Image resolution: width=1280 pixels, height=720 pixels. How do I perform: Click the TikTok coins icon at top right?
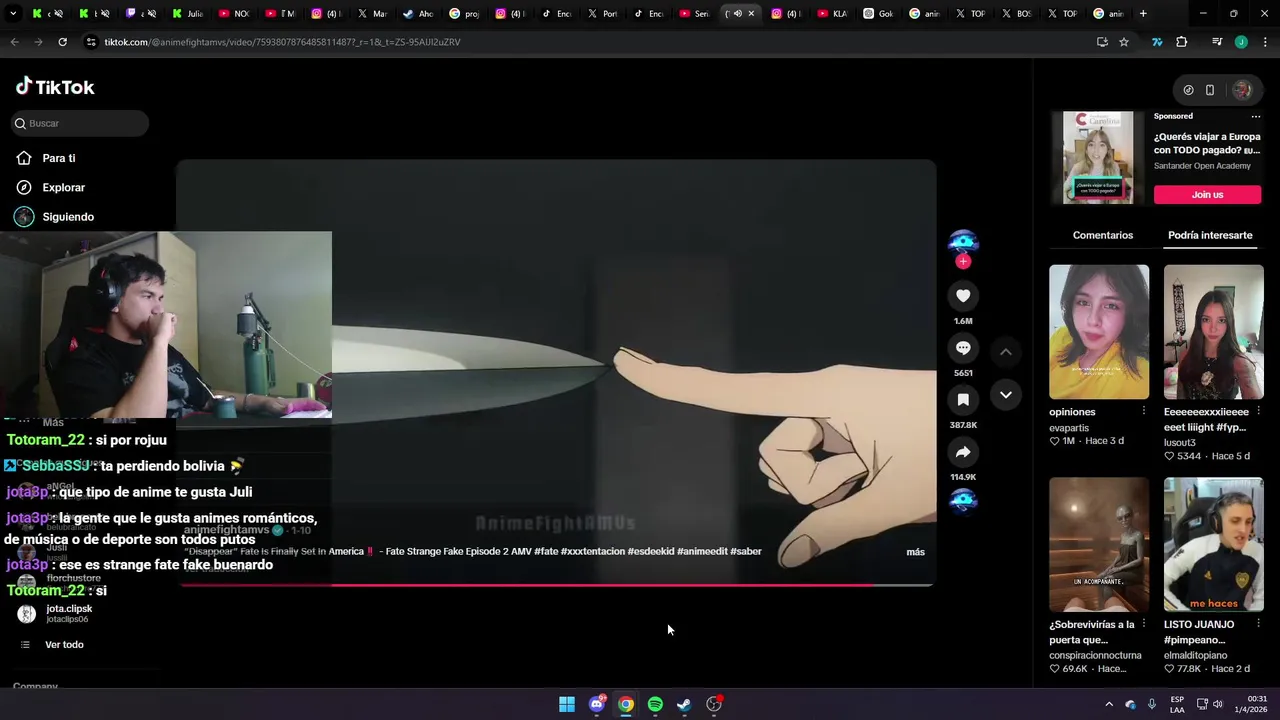[1188, 90]
